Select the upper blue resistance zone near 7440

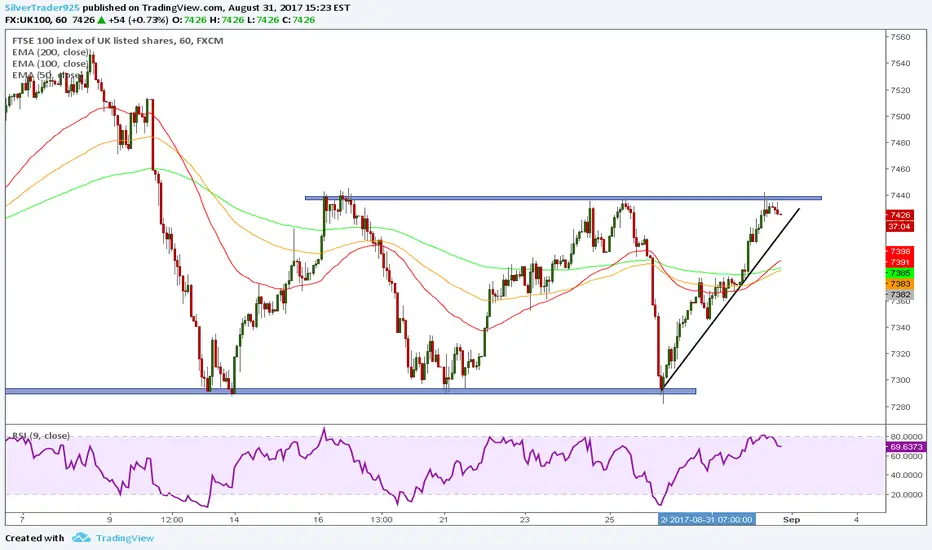point(563,198)
